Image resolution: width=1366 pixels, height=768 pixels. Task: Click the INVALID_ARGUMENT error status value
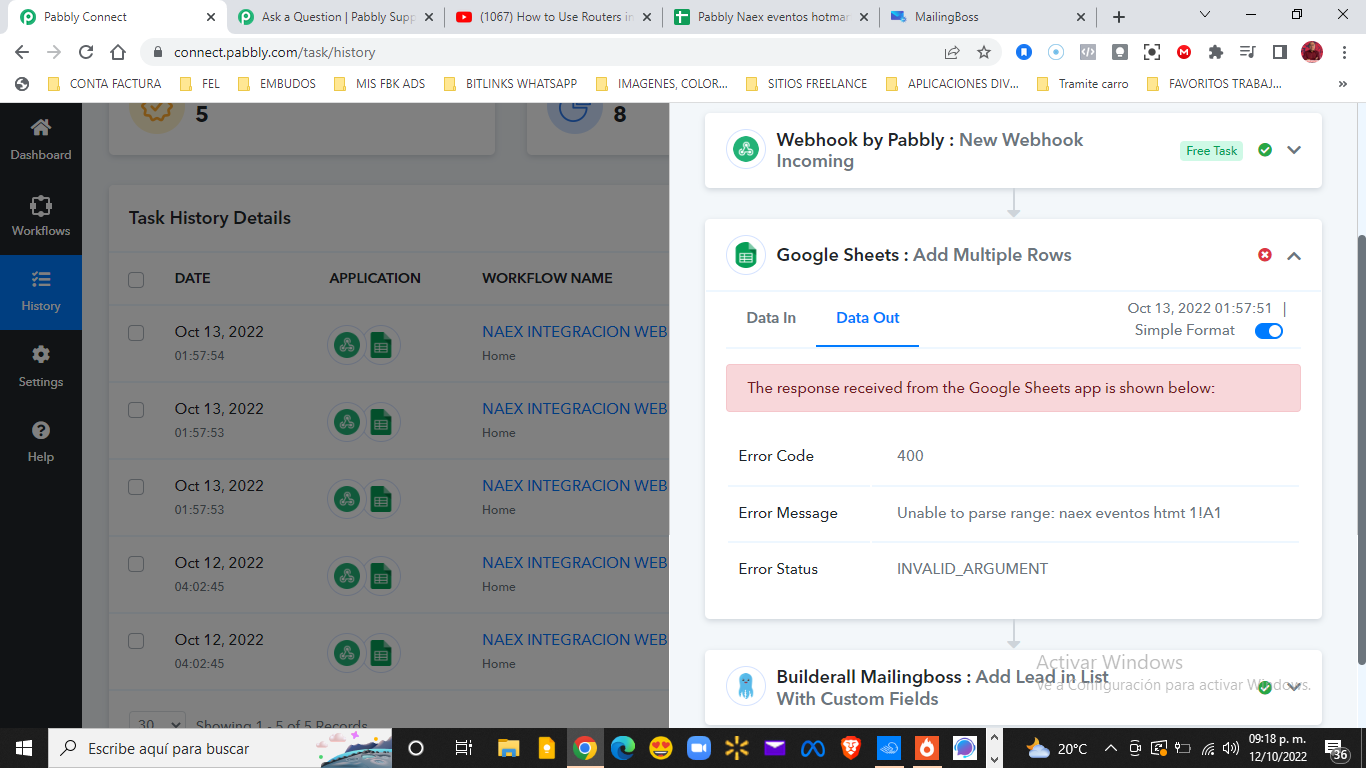pos(972,569)
